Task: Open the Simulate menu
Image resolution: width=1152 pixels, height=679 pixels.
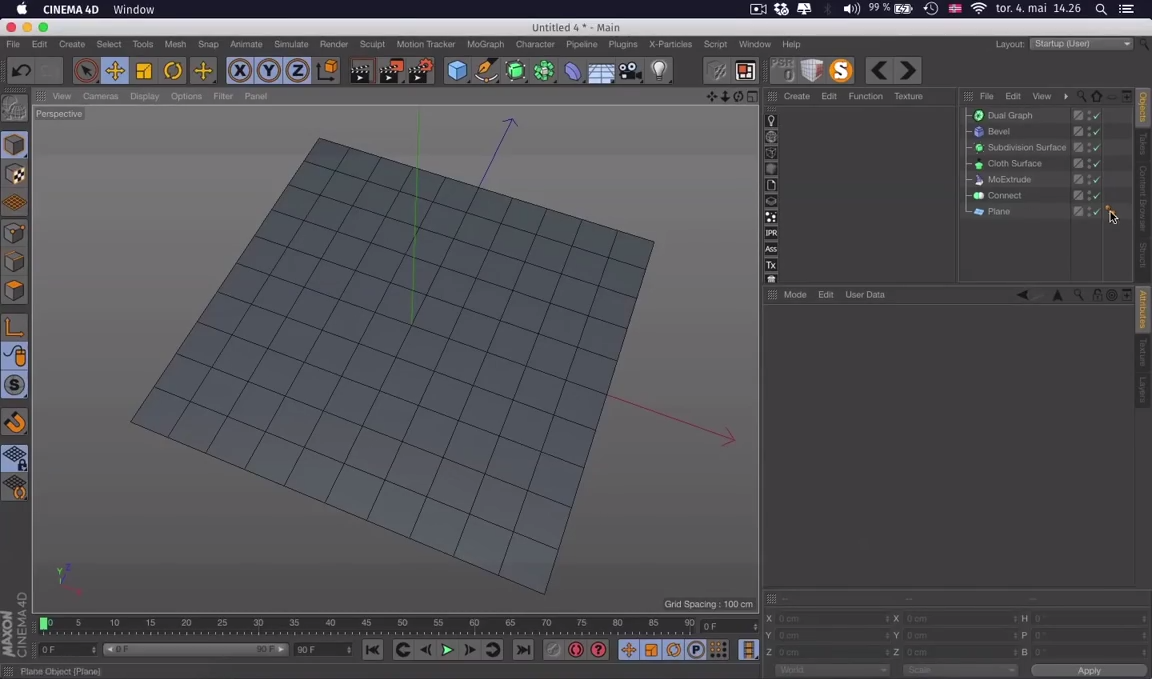Action: [x=291, y=44]
